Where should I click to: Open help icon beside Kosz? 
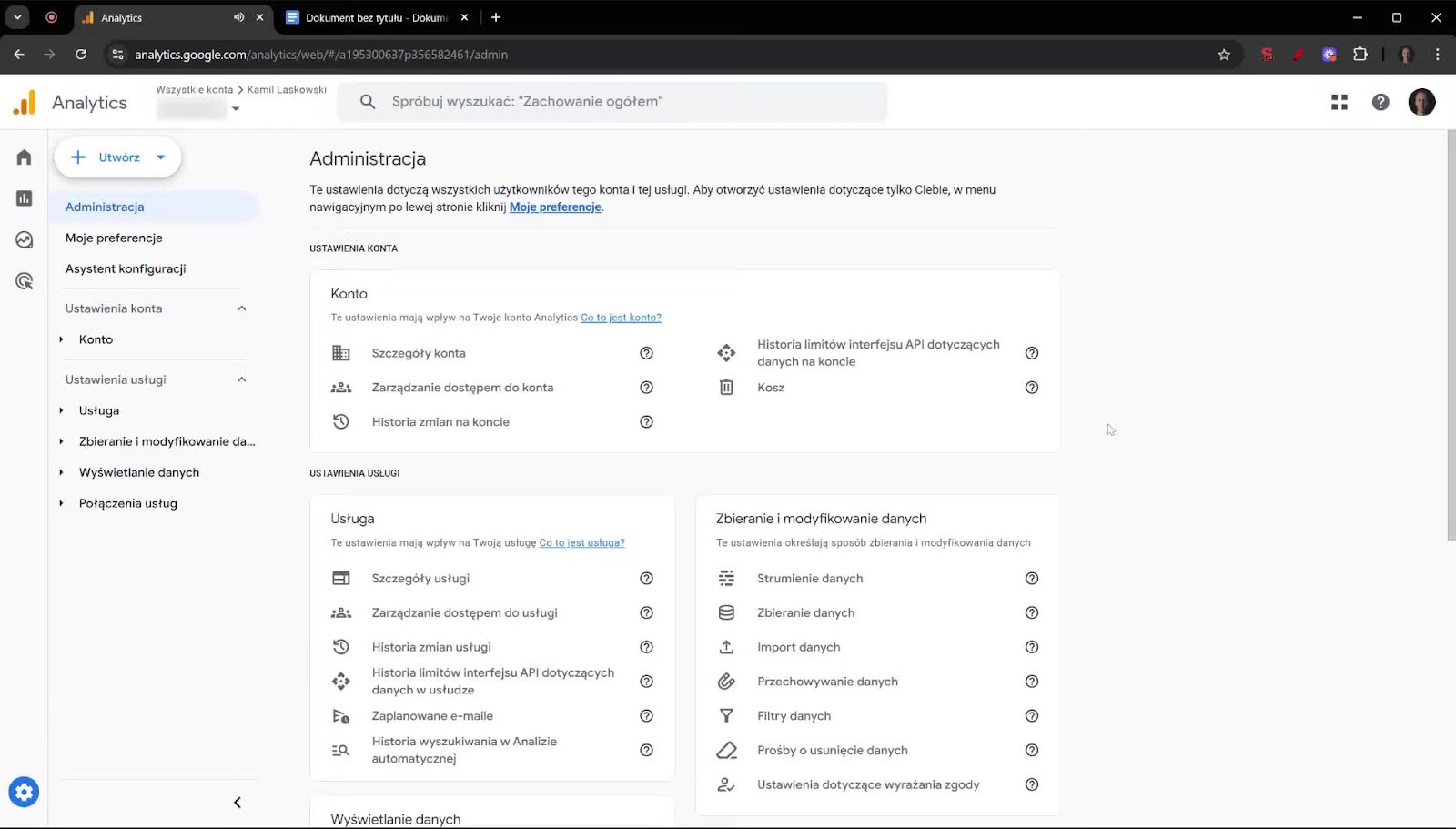point(1032,388)
